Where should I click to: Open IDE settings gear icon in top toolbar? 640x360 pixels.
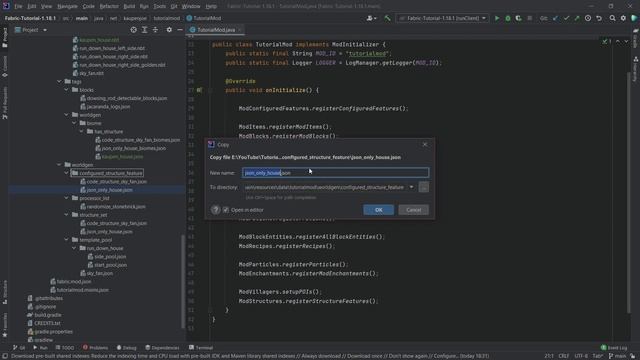click(623, 18)
